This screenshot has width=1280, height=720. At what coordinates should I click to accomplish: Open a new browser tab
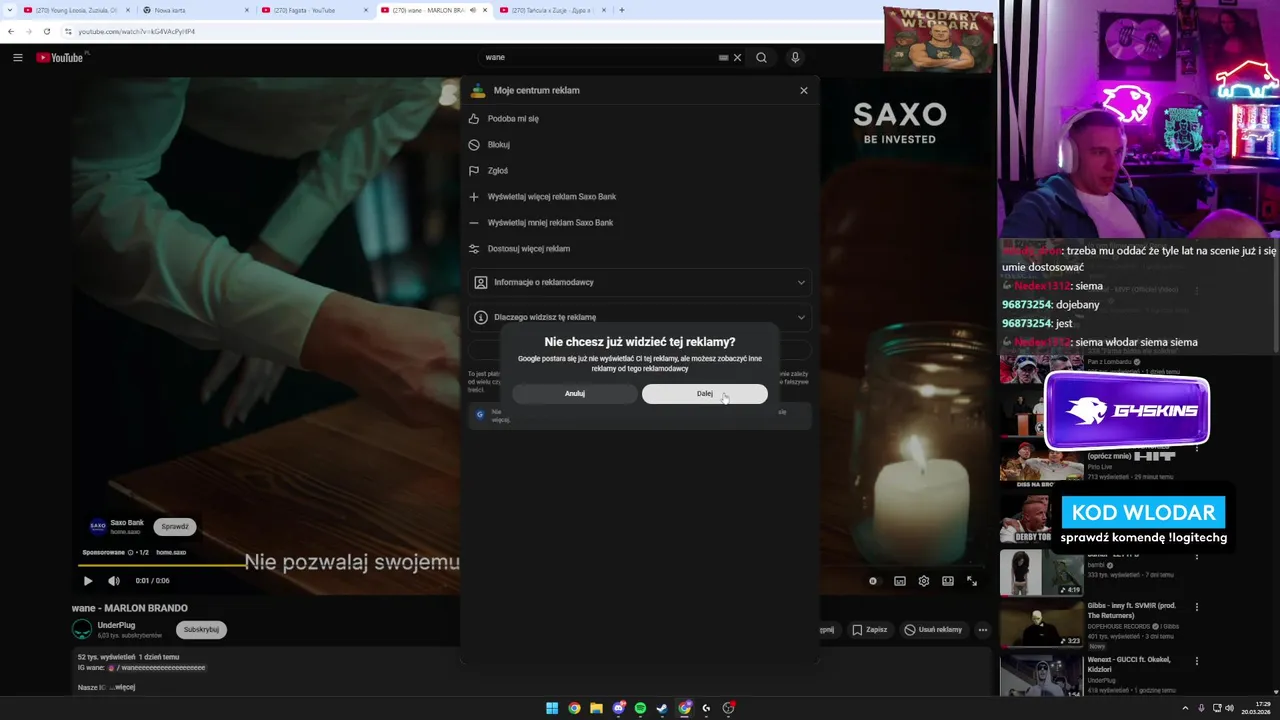(621, 10)
